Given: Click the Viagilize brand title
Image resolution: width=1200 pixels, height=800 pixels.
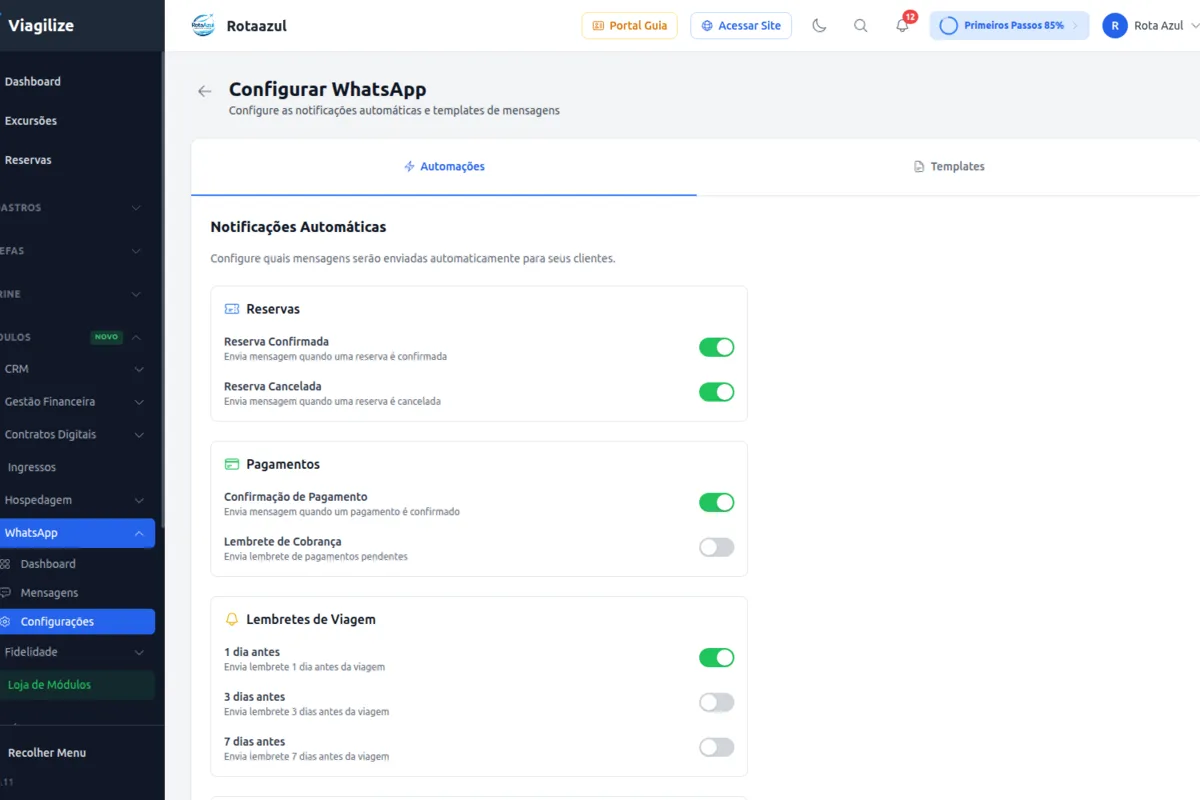Looking at the screenshot, I should pyautogui.click(x=41, y=26).
